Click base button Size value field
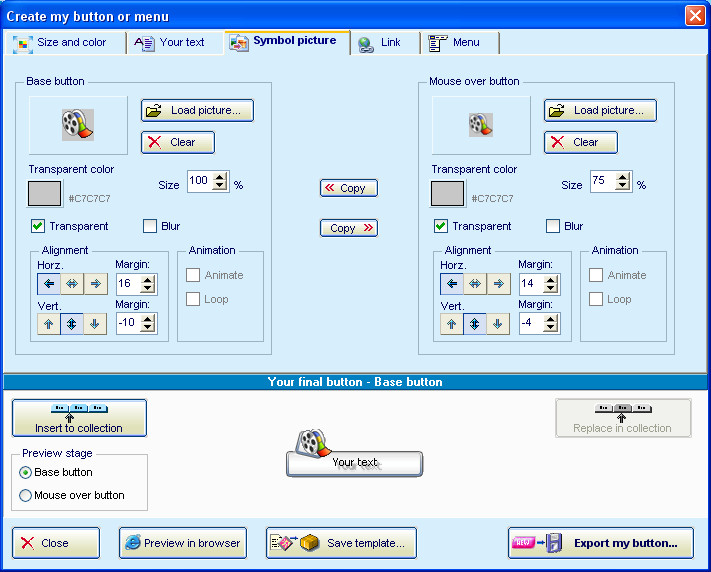This screenshot has width=711, height=572. click(200, 181)
